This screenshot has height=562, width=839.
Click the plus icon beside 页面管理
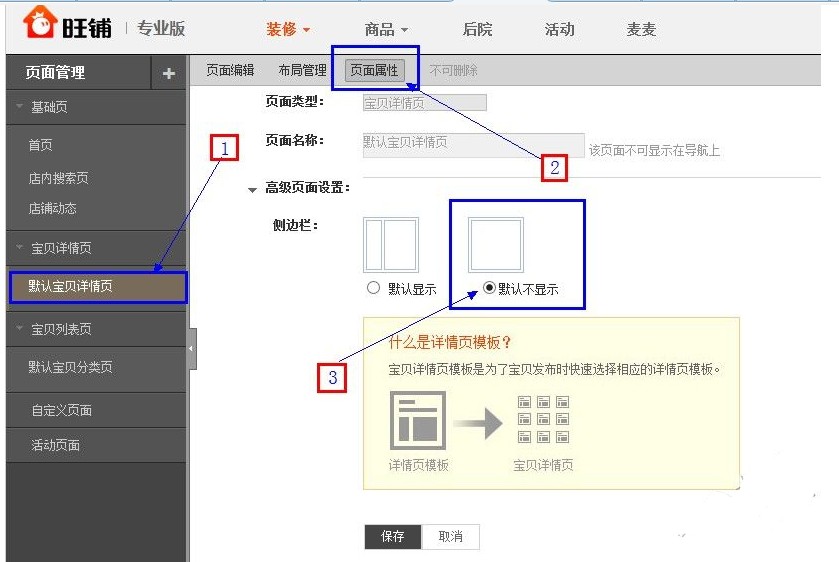tap(168, 73)
